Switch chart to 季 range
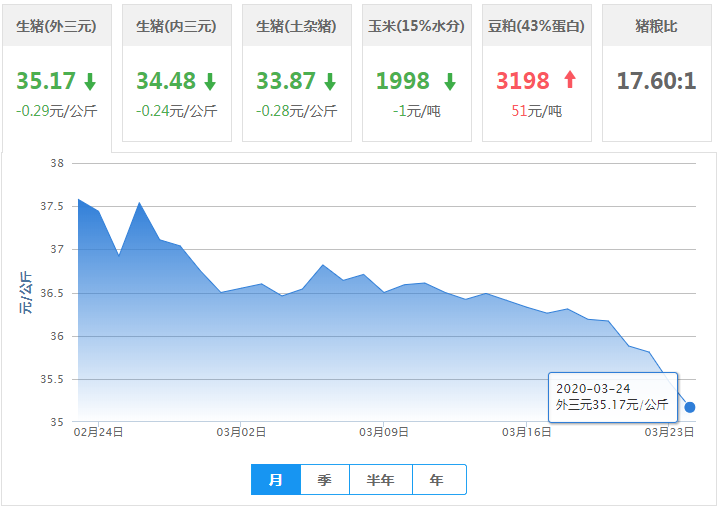This screenshot has height=506, width=717. (x=325, y=480)
